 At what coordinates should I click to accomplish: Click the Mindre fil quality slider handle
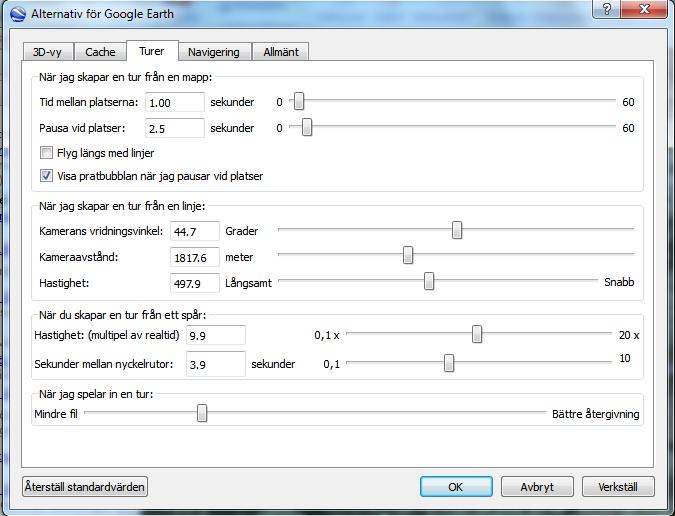[x=201, y=413]
